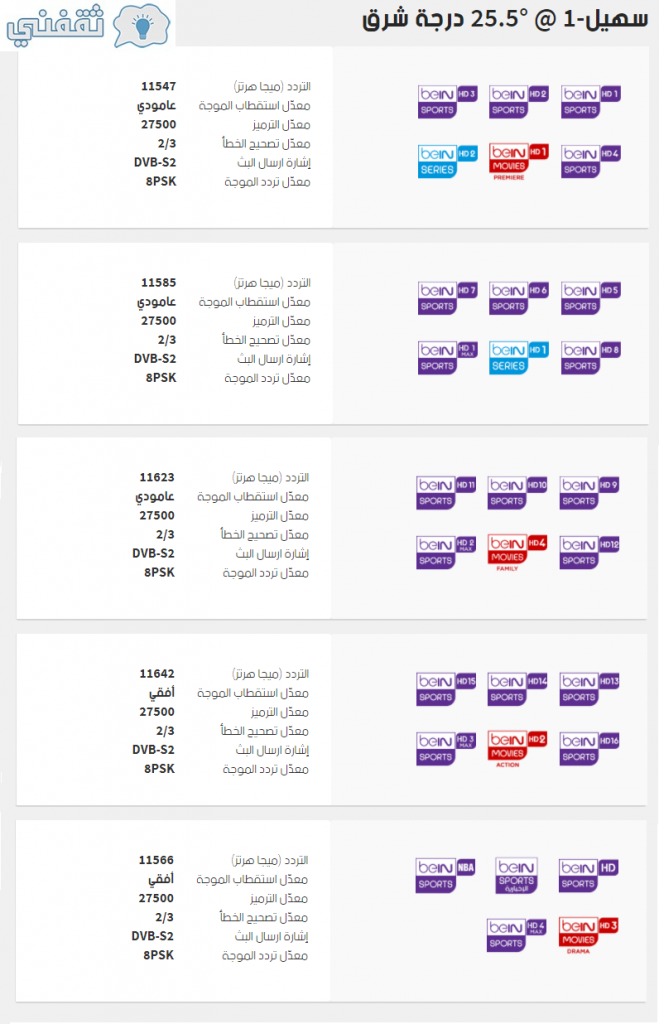Viewport: 659px width, 1024px height.
Task: Click the beIN Sports HD 15 logo
Action: point(446,689)
